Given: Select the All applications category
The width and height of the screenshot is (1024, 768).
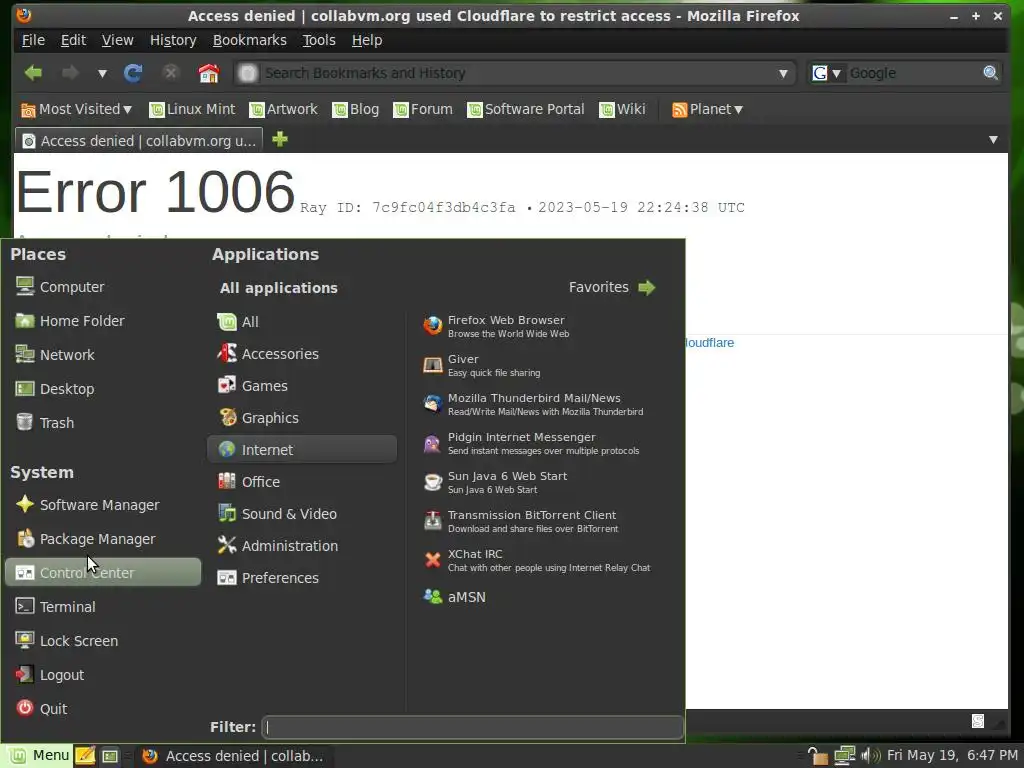Looking at the screenshot, I should [302, 322].
